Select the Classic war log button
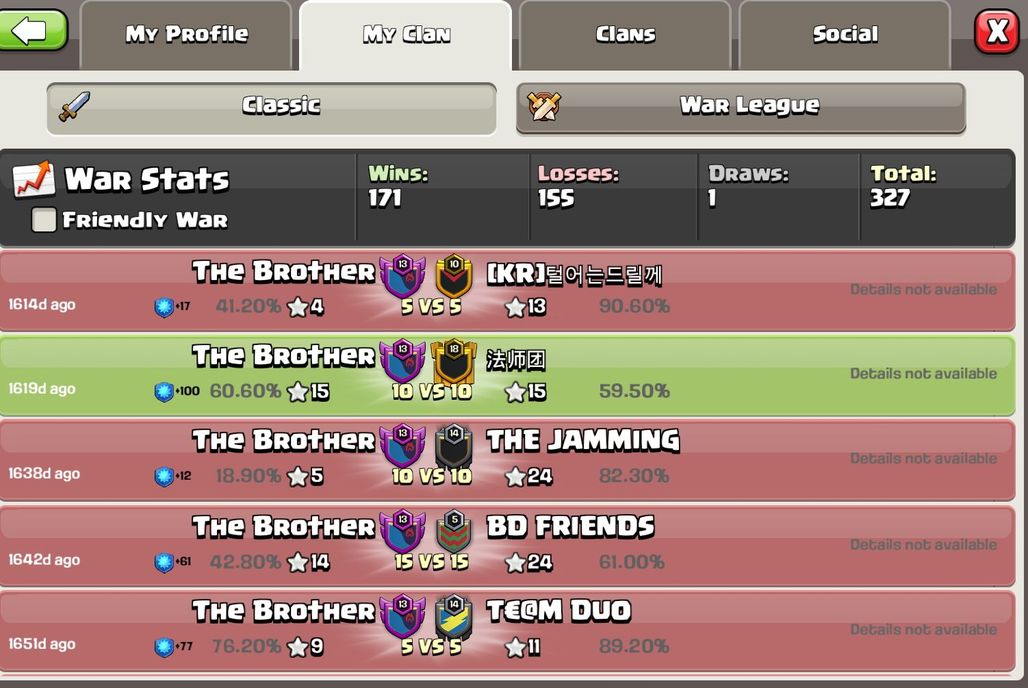 (271, 108)
